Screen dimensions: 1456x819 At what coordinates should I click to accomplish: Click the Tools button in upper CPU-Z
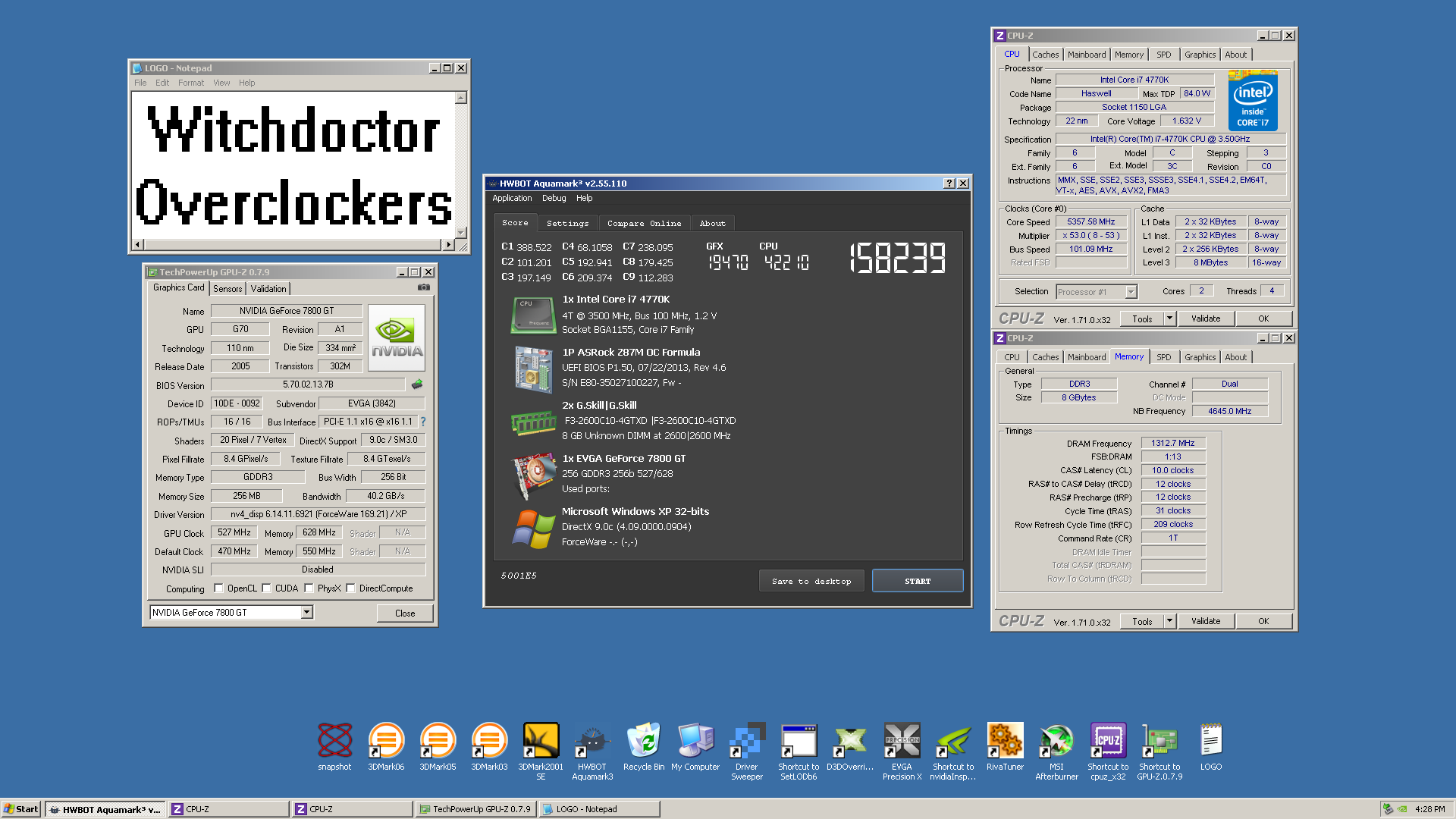(x=1142, y=318)
